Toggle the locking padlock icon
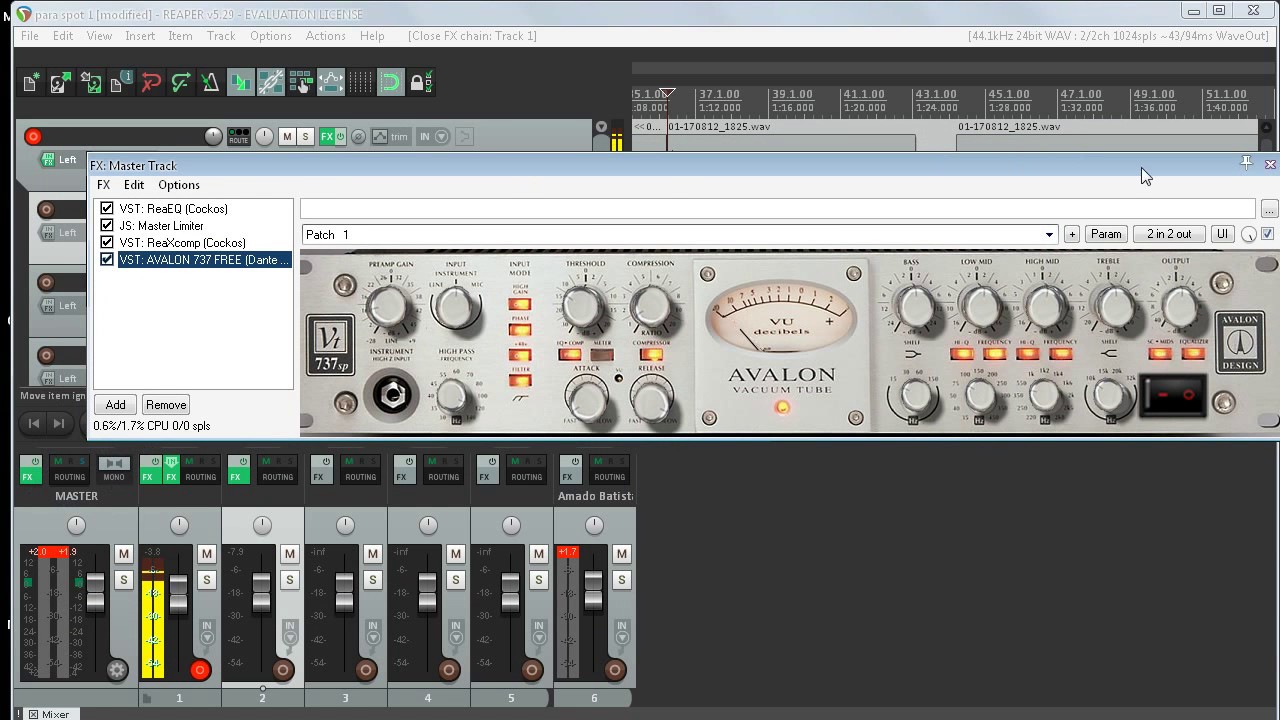The image size is (1280, 720). (420, 83)
